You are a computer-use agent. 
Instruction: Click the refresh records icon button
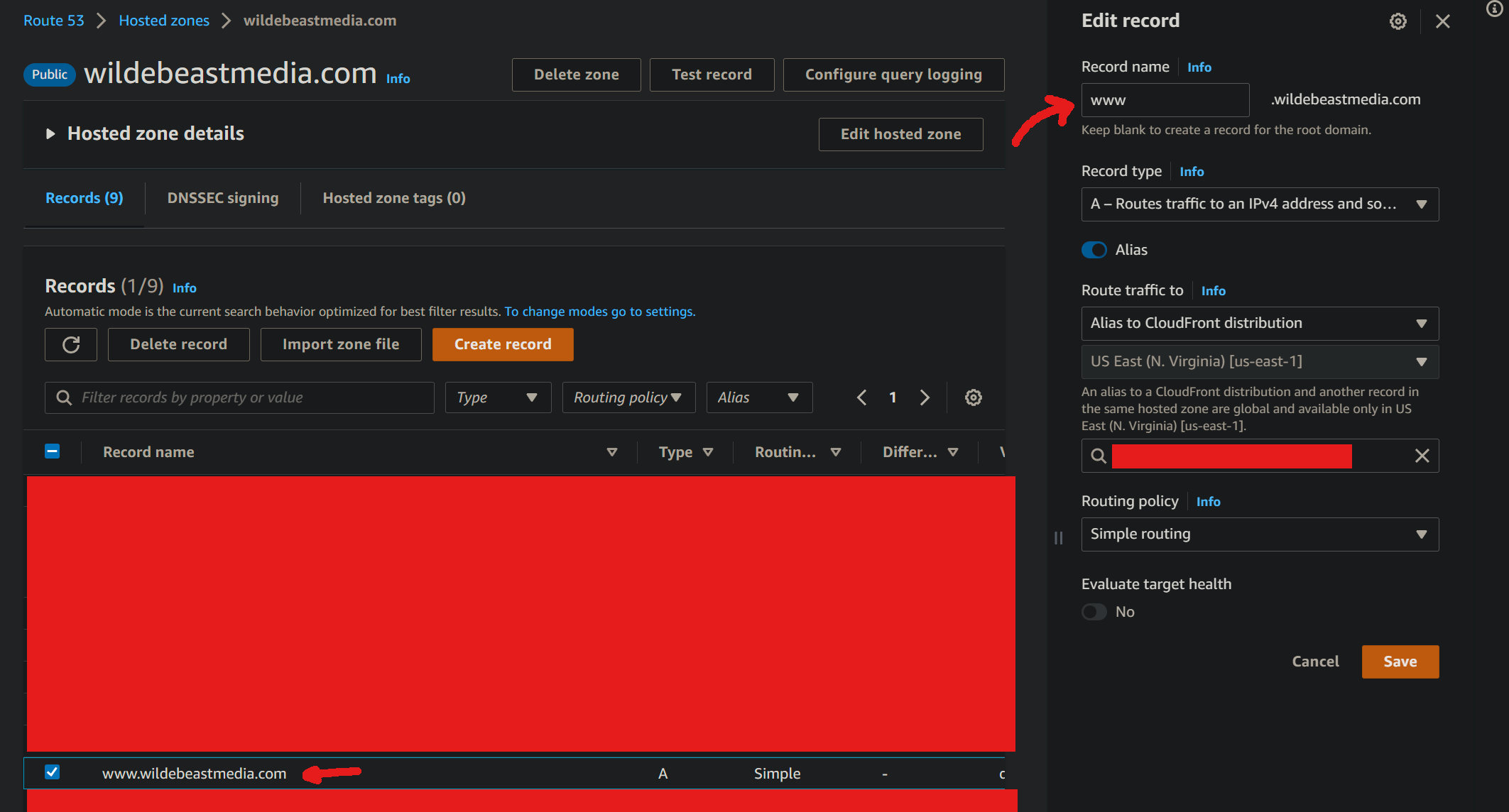[x=71, y=345]
